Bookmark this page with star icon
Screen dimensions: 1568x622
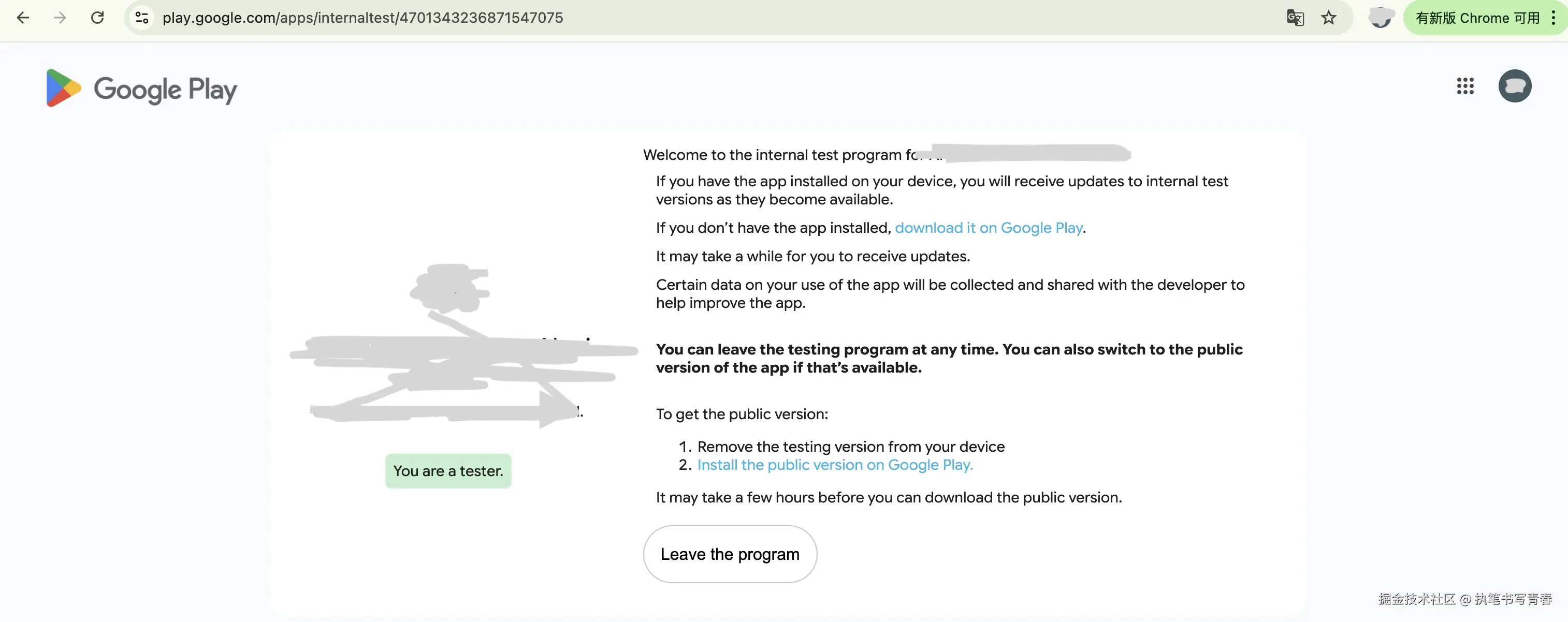coord(1328,18)
